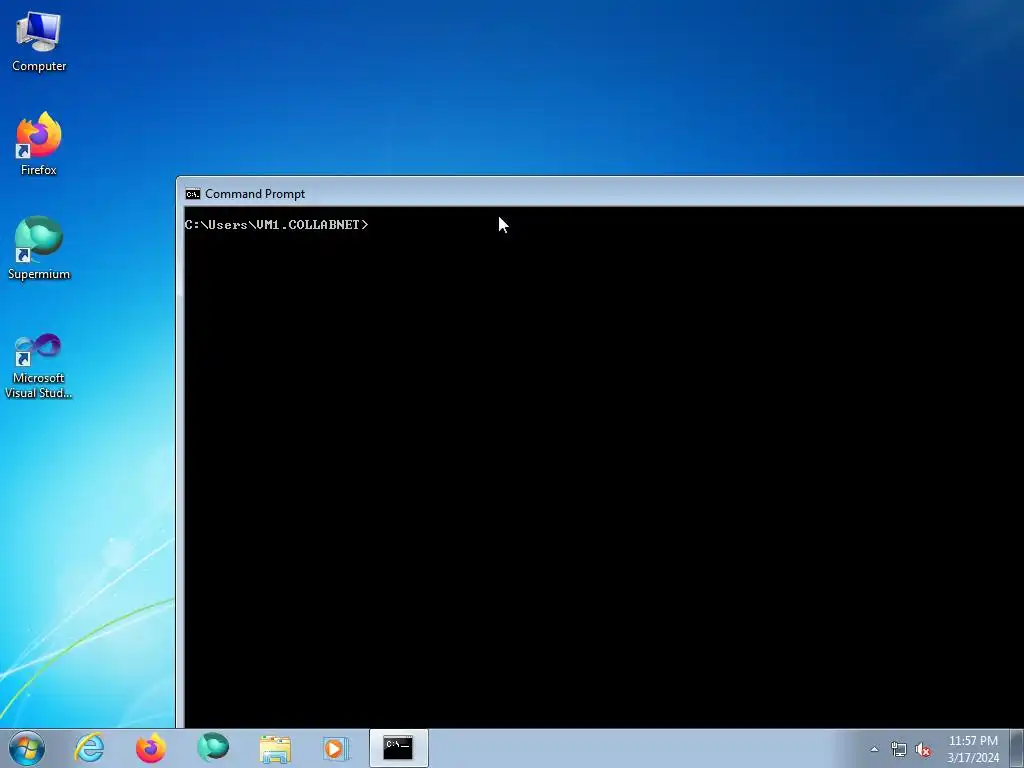Select the Supermium desktop shortcut

(39, 248)
